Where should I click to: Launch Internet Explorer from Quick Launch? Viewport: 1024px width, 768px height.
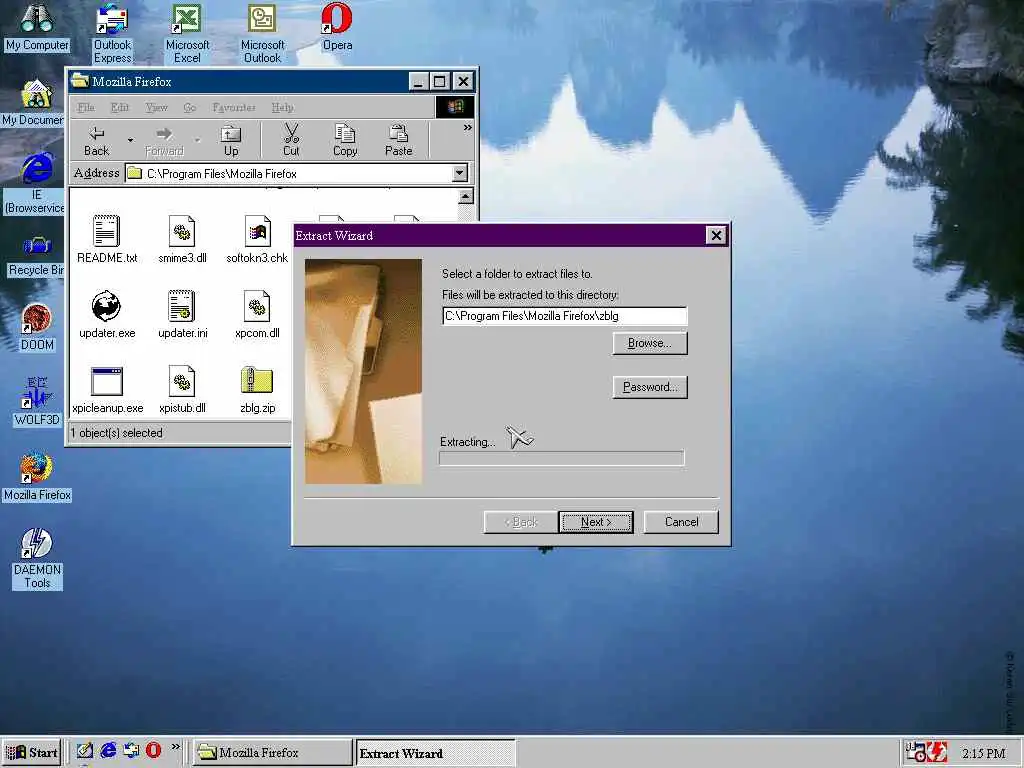(108, 750)
